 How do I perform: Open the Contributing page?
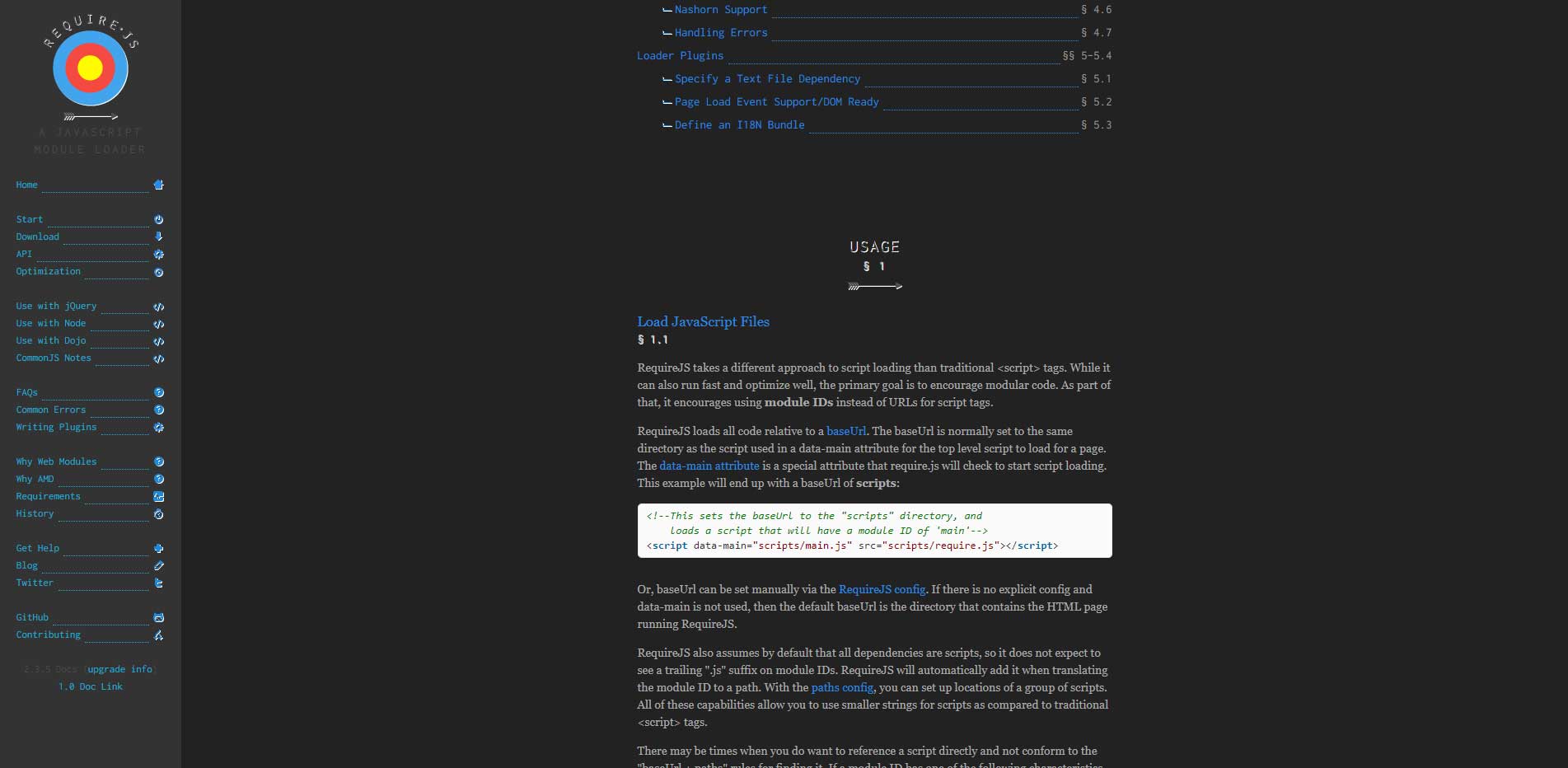[49, 635]
